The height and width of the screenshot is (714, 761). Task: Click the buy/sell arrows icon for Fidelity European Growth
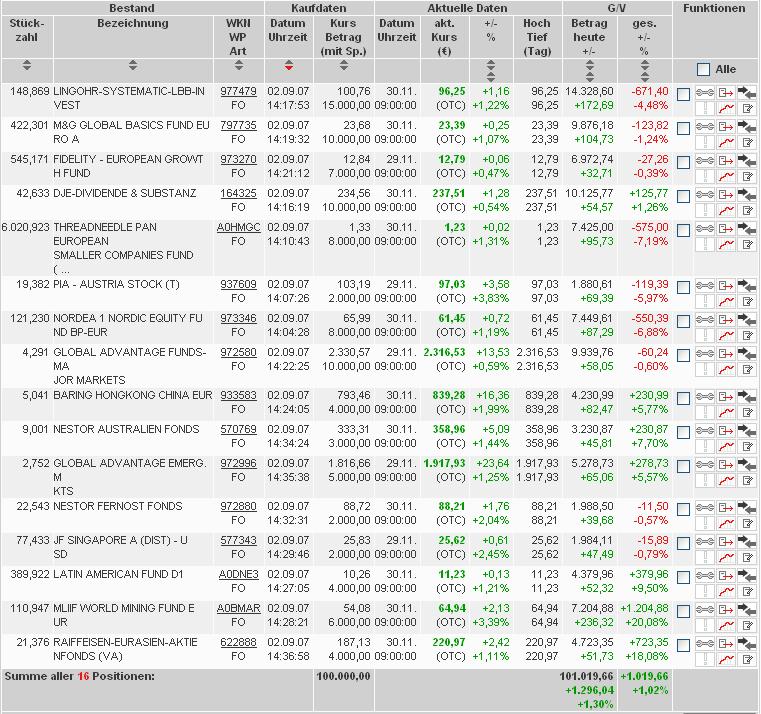point(747,161)
